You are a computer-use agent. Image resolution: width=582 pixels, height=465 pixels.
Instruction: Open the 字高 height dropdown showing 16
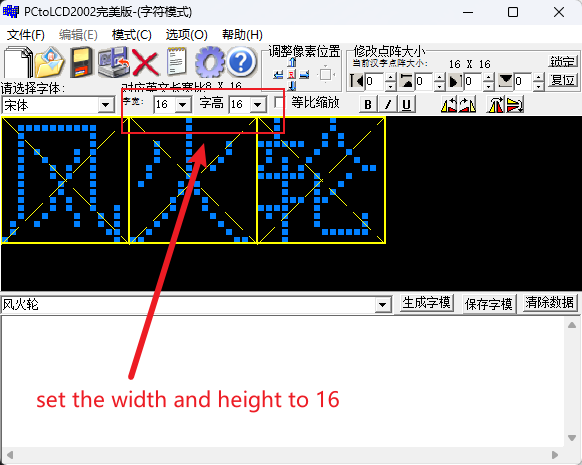point(258,105)
